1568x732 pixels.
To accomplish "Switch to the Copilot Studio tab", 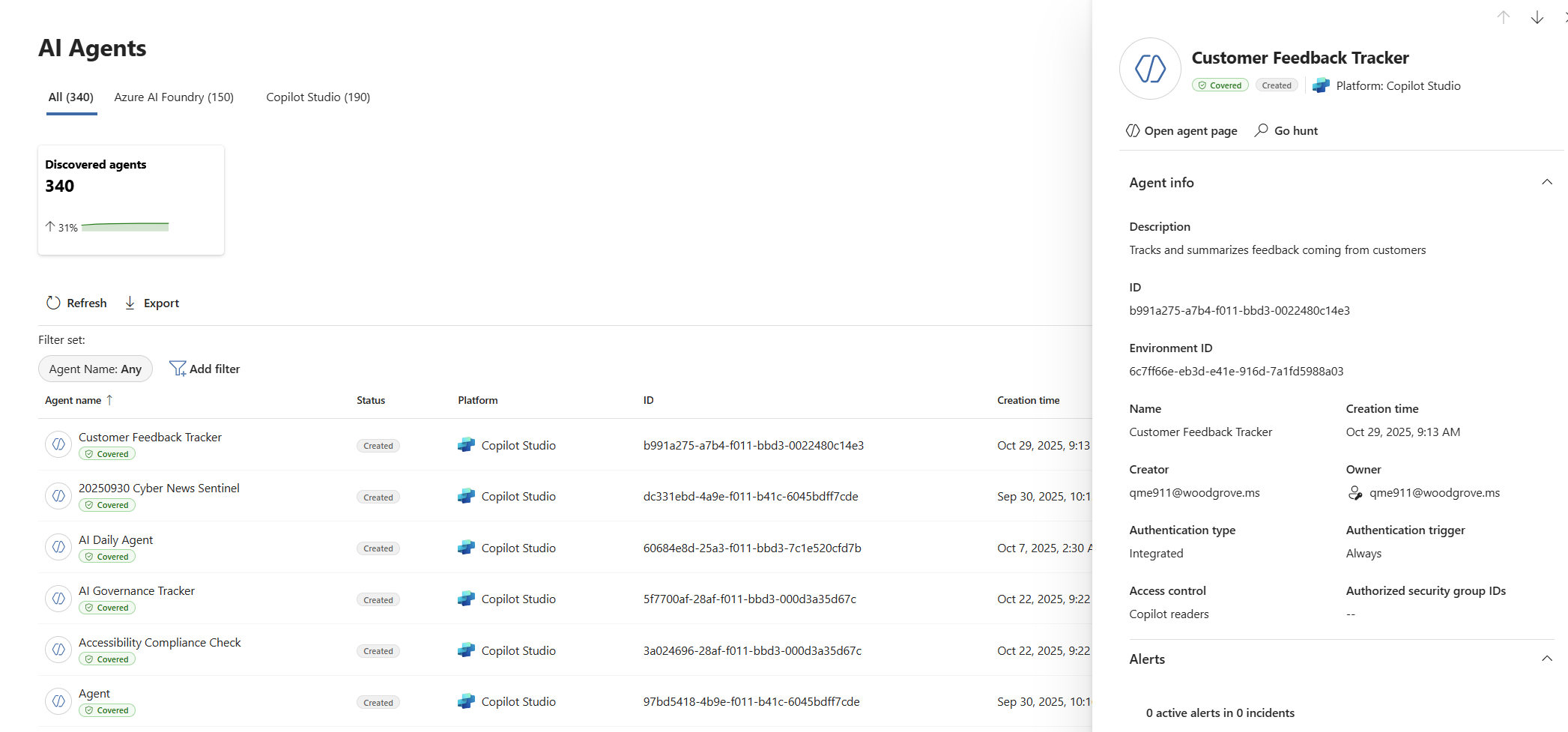I will click(318, 97).
